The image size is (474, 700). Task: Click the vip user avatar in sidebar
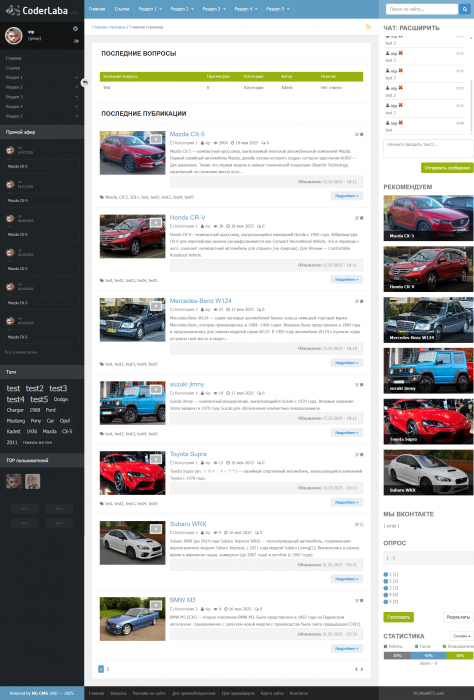13,35
